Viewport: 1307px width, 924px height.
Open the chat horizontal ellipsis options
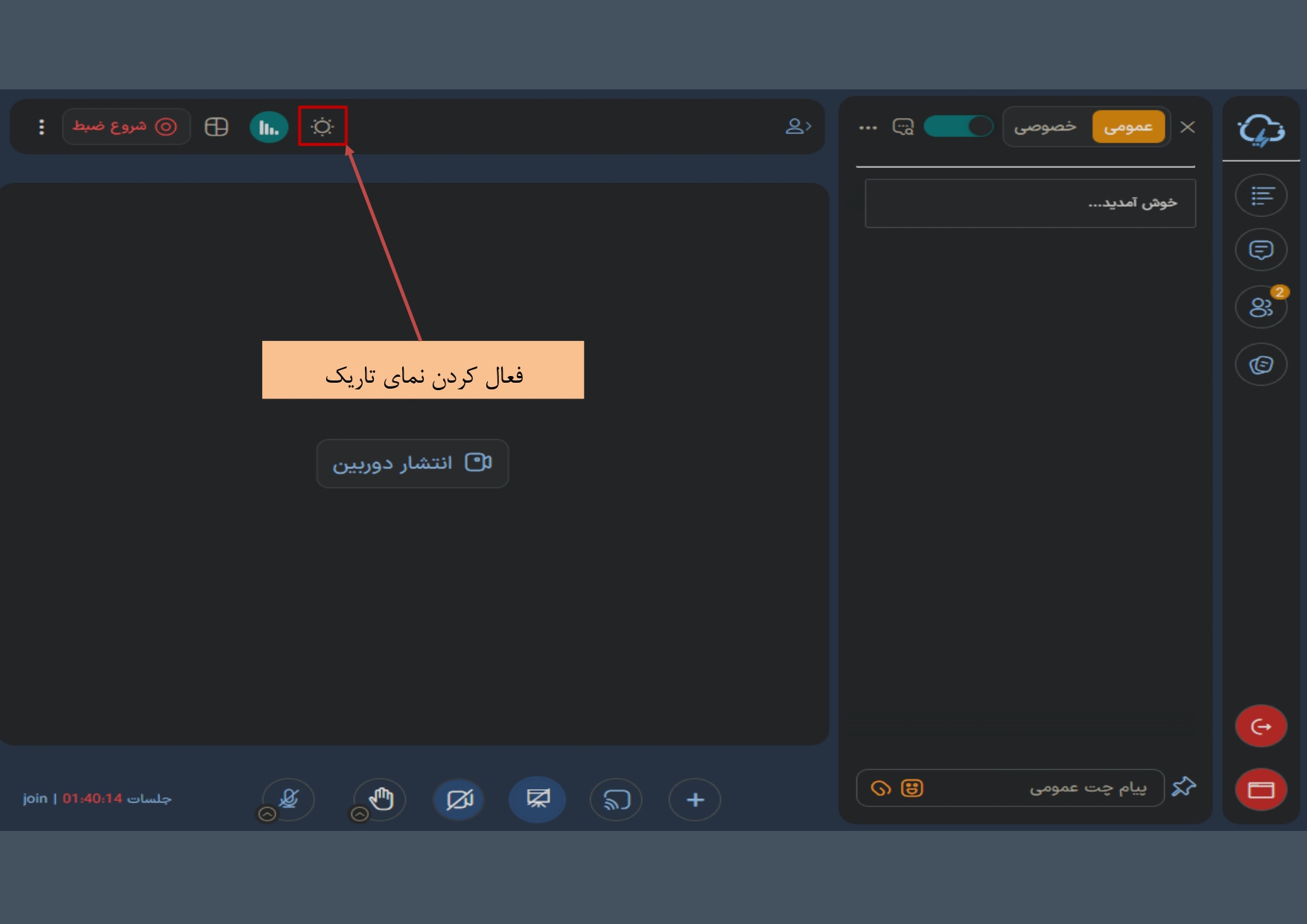[x=868, y=128]
